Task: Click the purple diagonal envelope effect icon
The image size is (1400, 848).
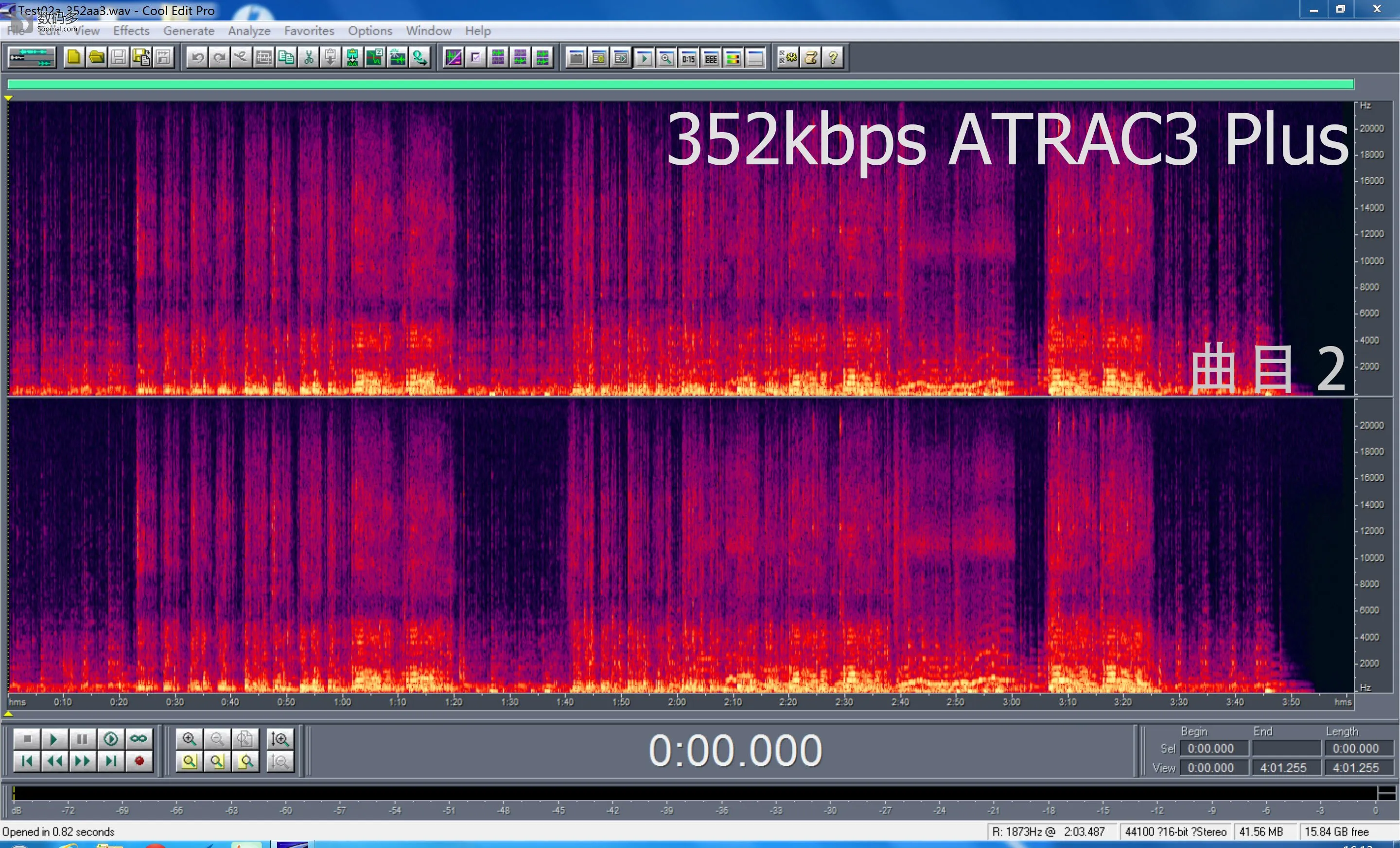Action: 454,57
